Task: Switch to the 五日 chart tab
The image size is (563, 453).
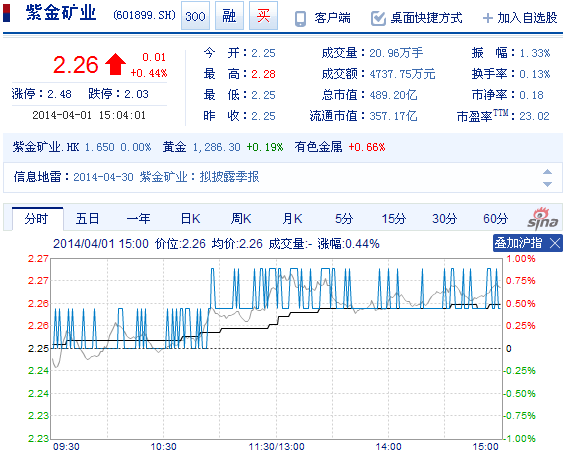Action: pyautogui.click(x=87, y=219)
